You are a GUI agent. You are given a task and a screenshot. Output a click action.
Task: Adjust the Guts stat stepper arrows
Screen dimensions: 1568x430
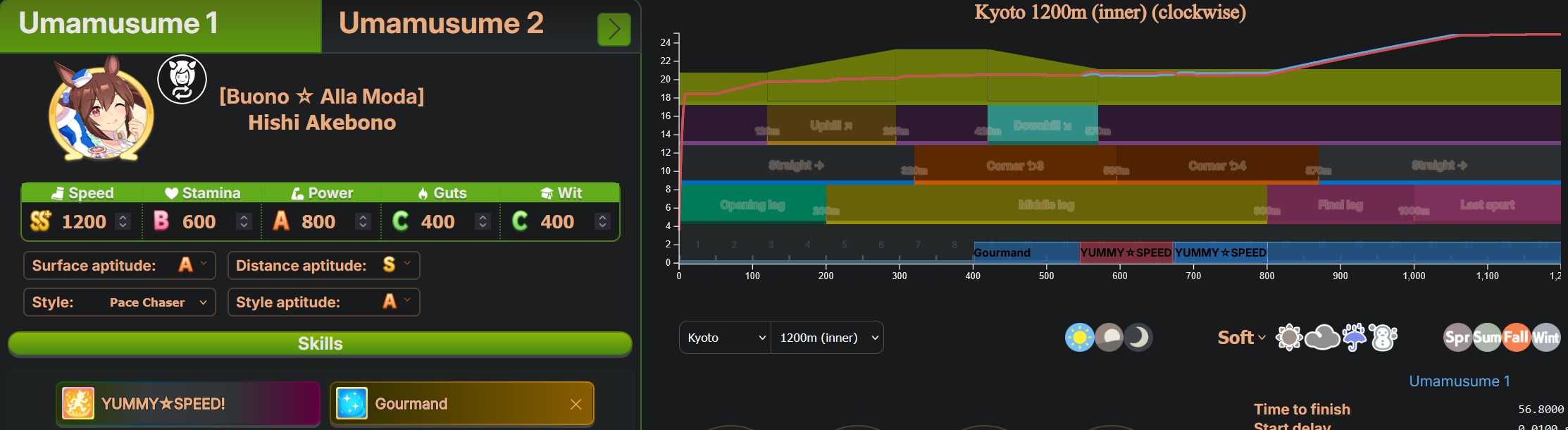(483, 221)
